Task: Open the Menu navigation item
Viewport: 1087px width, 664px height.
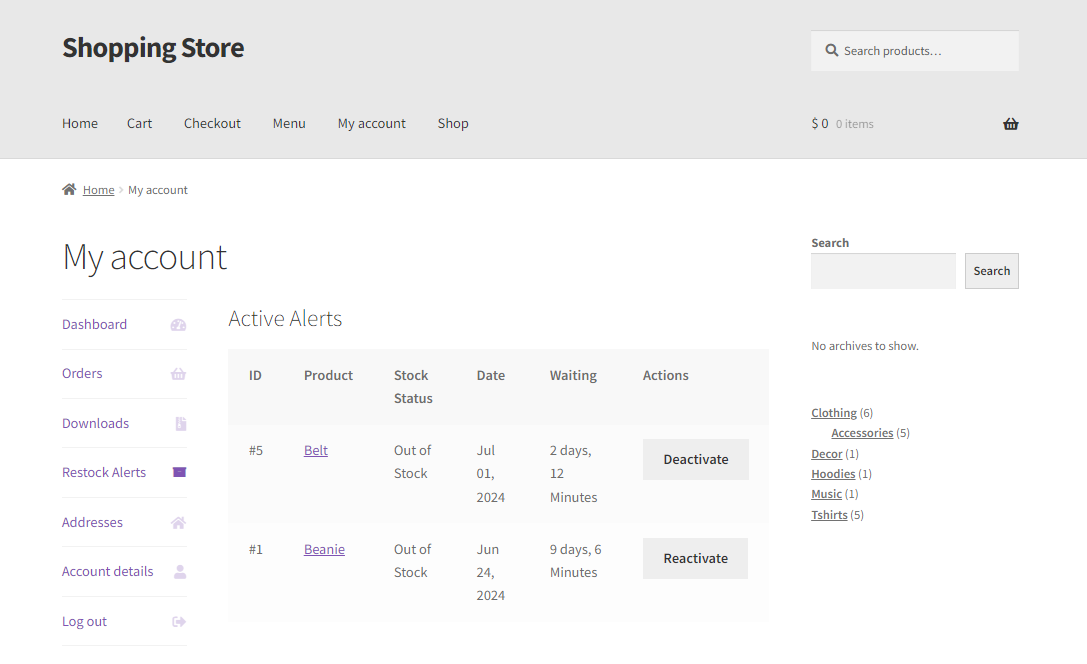Action: 289,123
